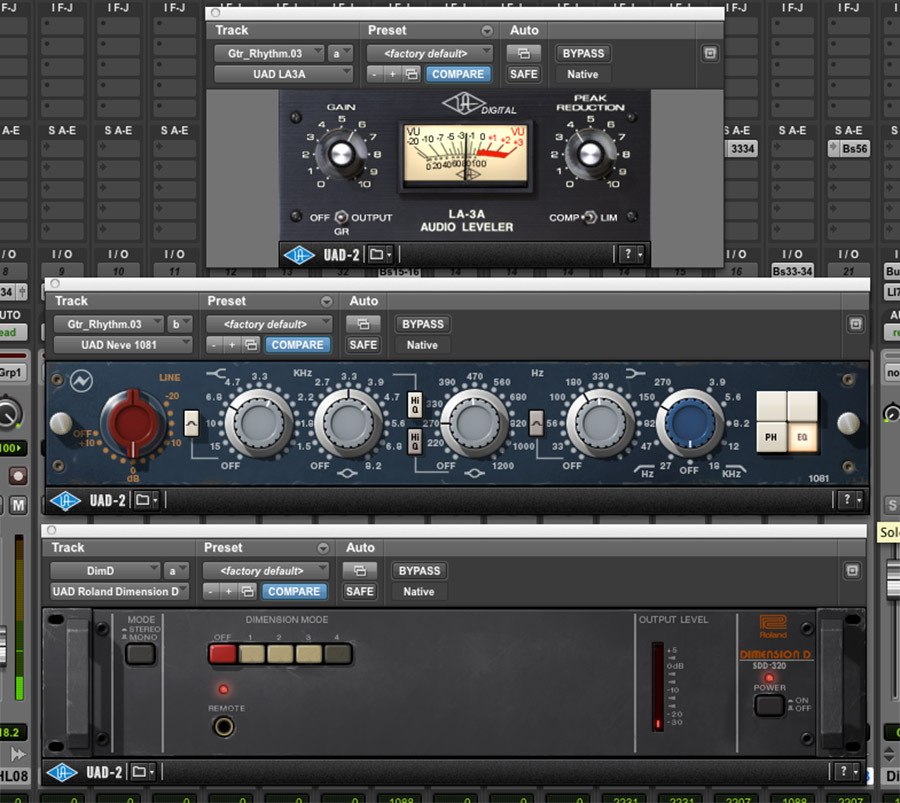Click COMPARE in Neve 1081 window
This screenshot has width=900, height=803.
(x=297, y=345)
